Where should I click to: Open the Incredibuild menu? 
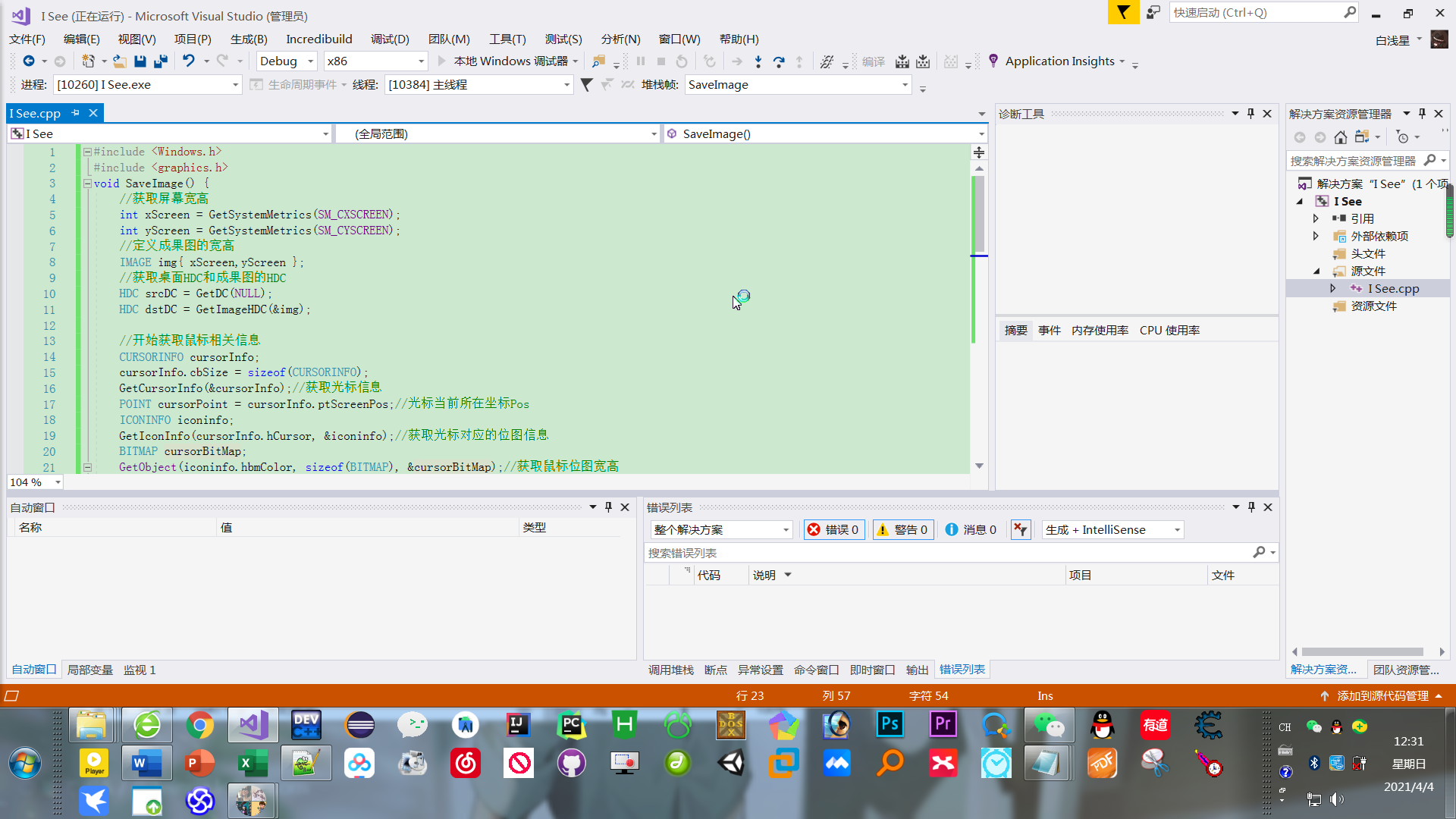tap(318, 39)
